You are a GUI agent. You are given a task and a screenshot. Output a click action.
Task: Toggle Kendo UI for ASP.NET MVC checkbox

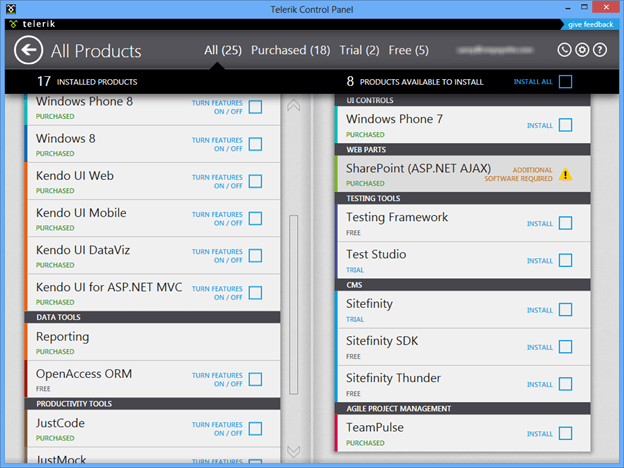[x=255, y=293]
